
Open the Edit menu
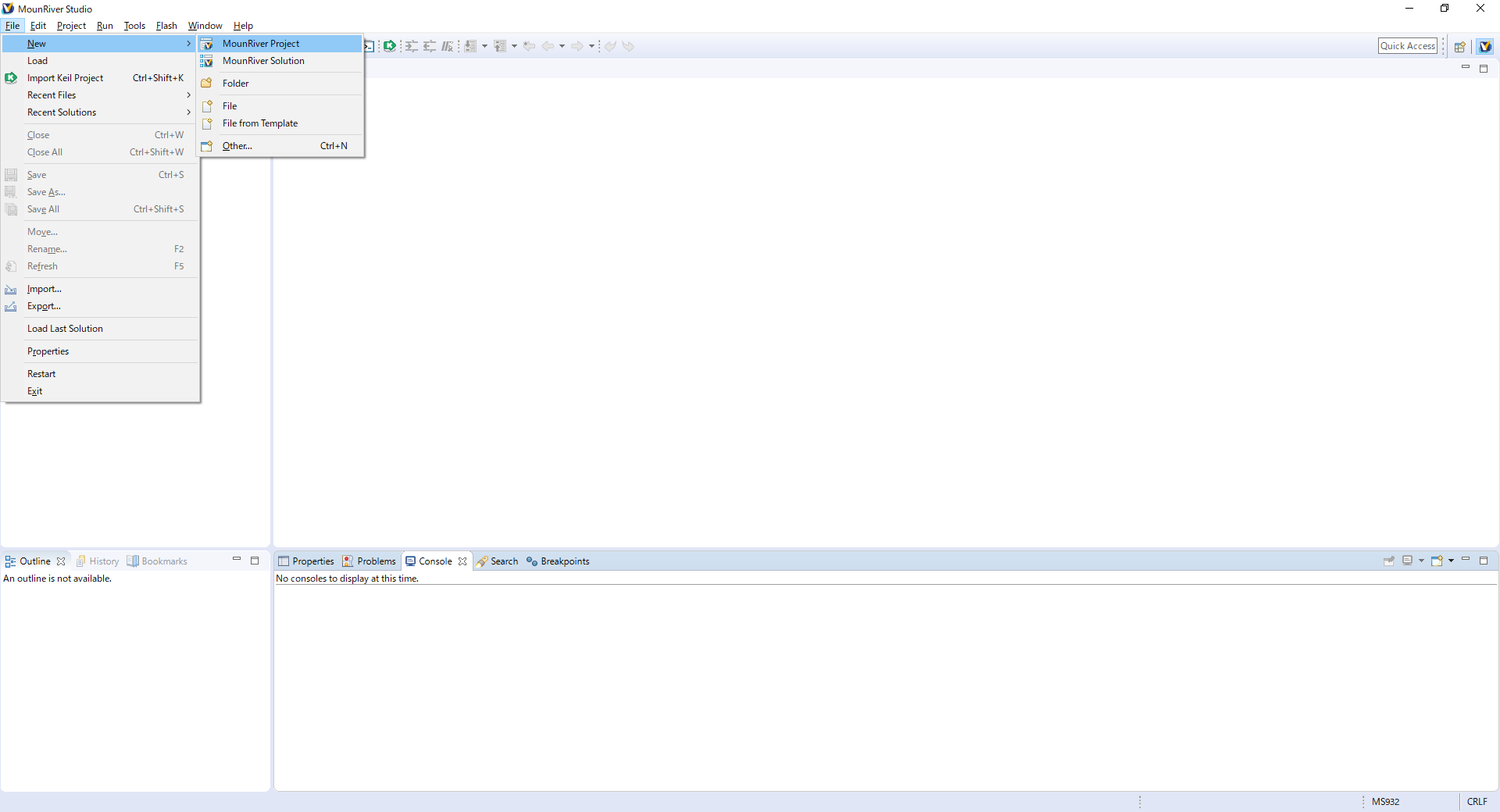pos(38,26)
